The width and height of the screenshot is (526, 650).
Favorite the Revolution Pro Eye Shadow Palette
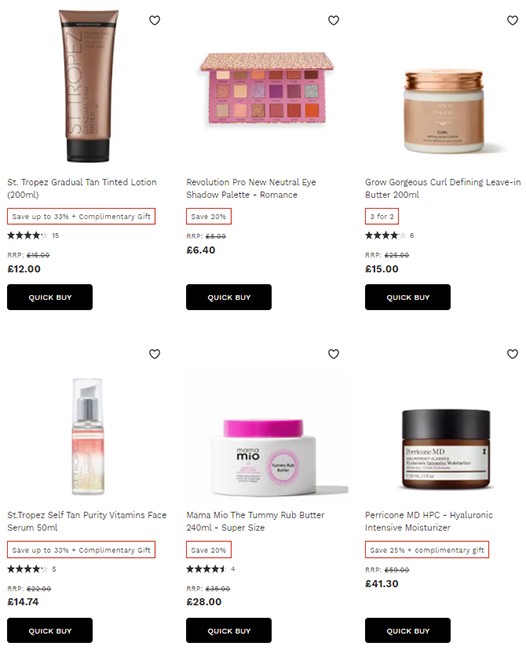(x=333, y=20)
